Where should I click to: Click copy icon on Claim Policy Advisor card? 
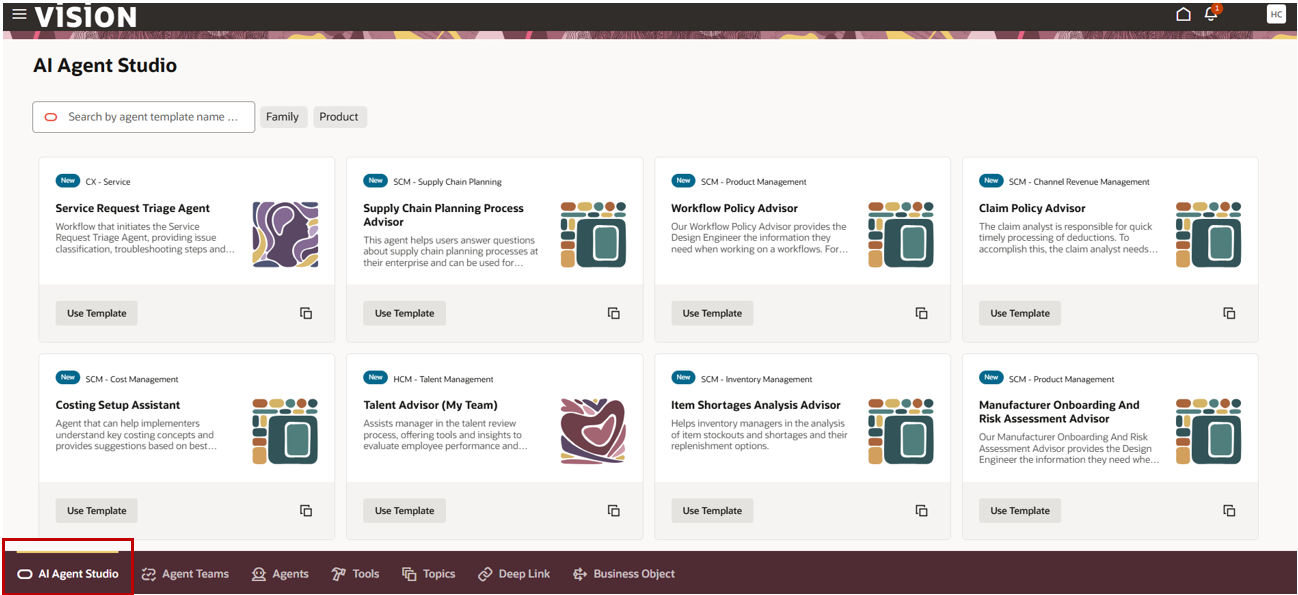(1229, 313)
